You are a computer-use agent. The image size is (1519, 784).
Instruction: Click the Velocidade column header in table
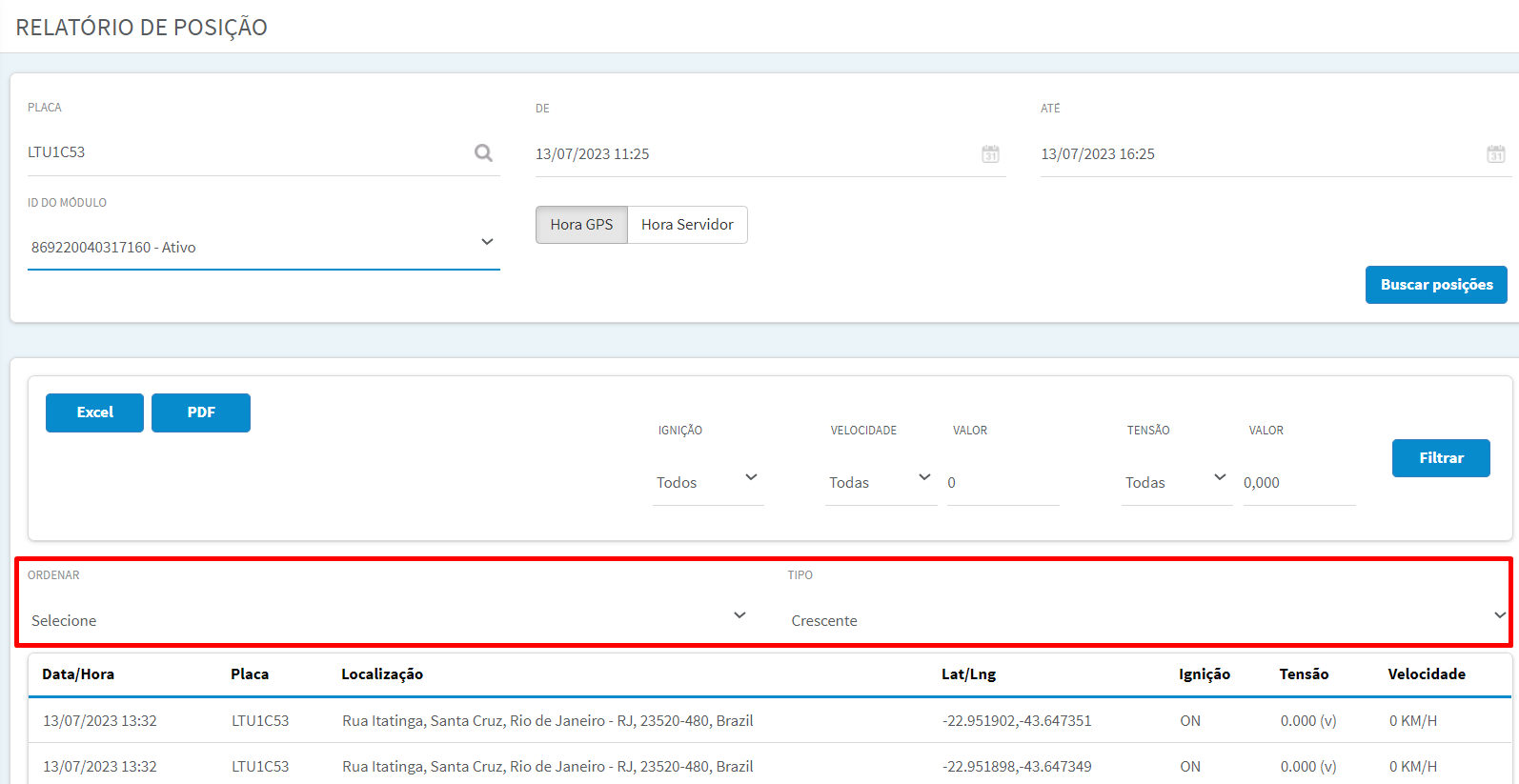pos(1427,674)
